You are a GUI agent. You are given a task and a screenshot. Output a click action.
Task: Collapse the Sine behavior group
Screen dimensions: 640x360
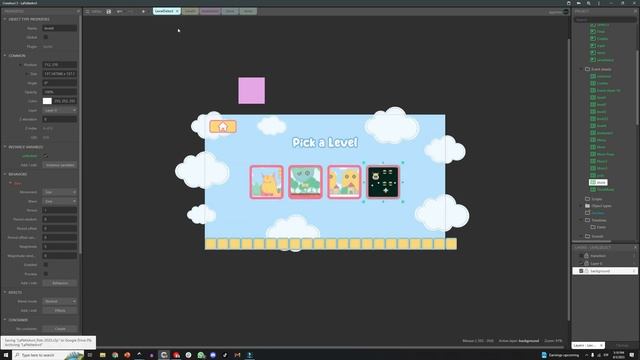tap(11, 183)
